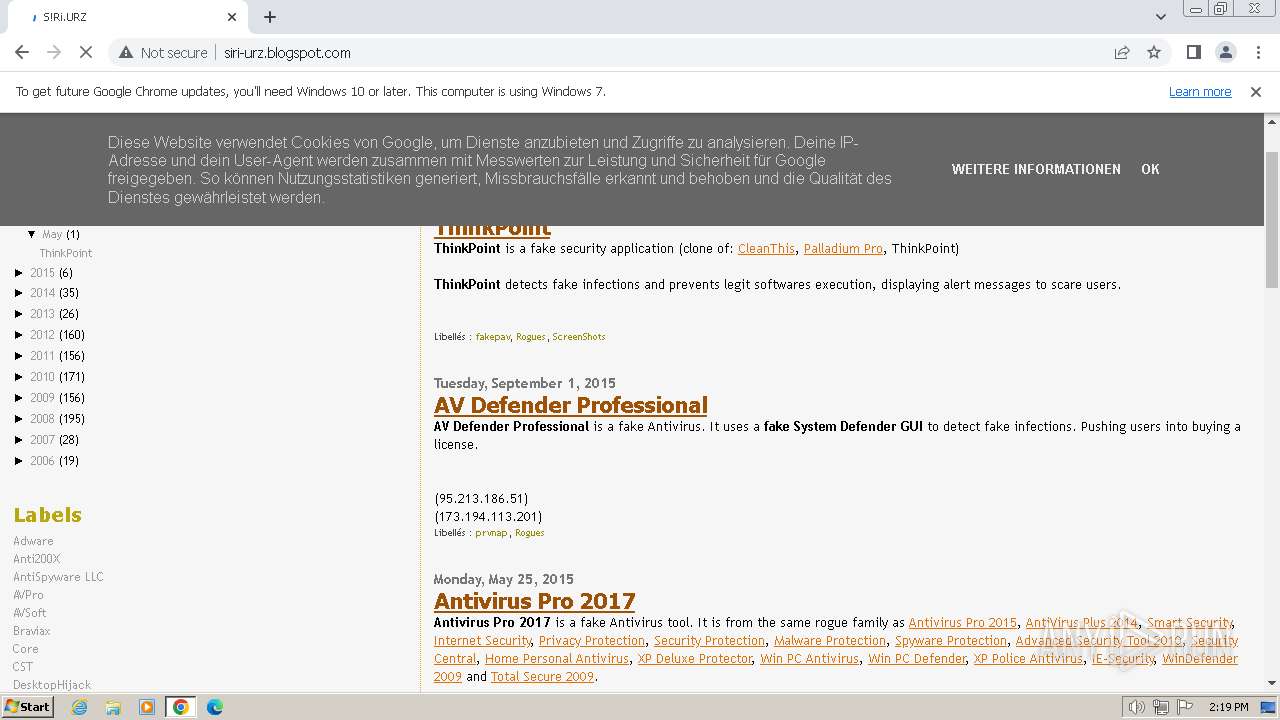
Task: Open the Adware label
Action: coord(33,541)
